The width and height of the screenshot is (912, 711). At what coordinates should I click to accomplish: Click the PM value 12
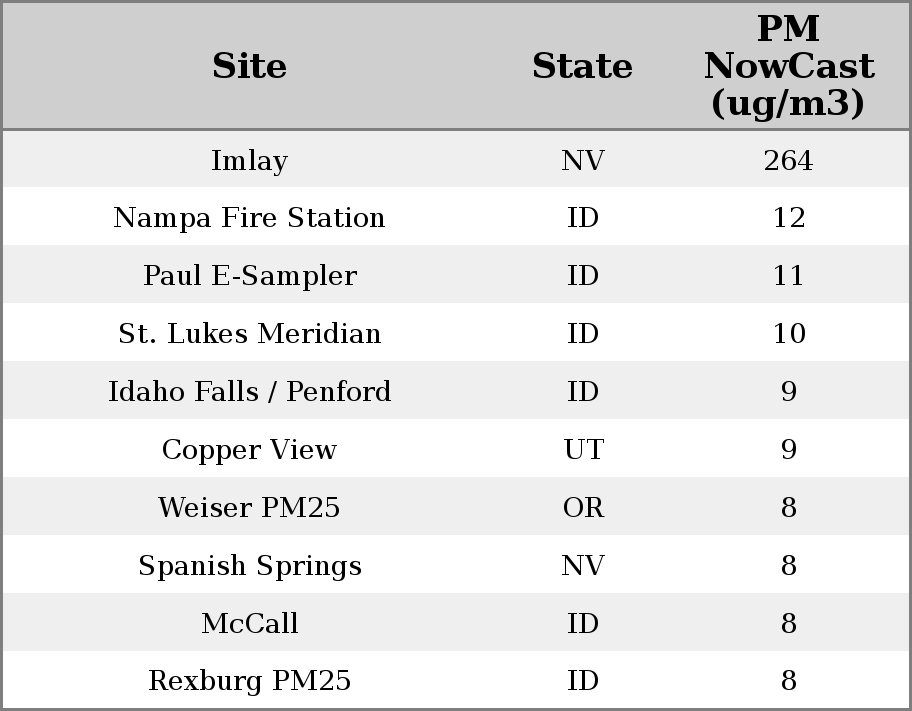788,218
